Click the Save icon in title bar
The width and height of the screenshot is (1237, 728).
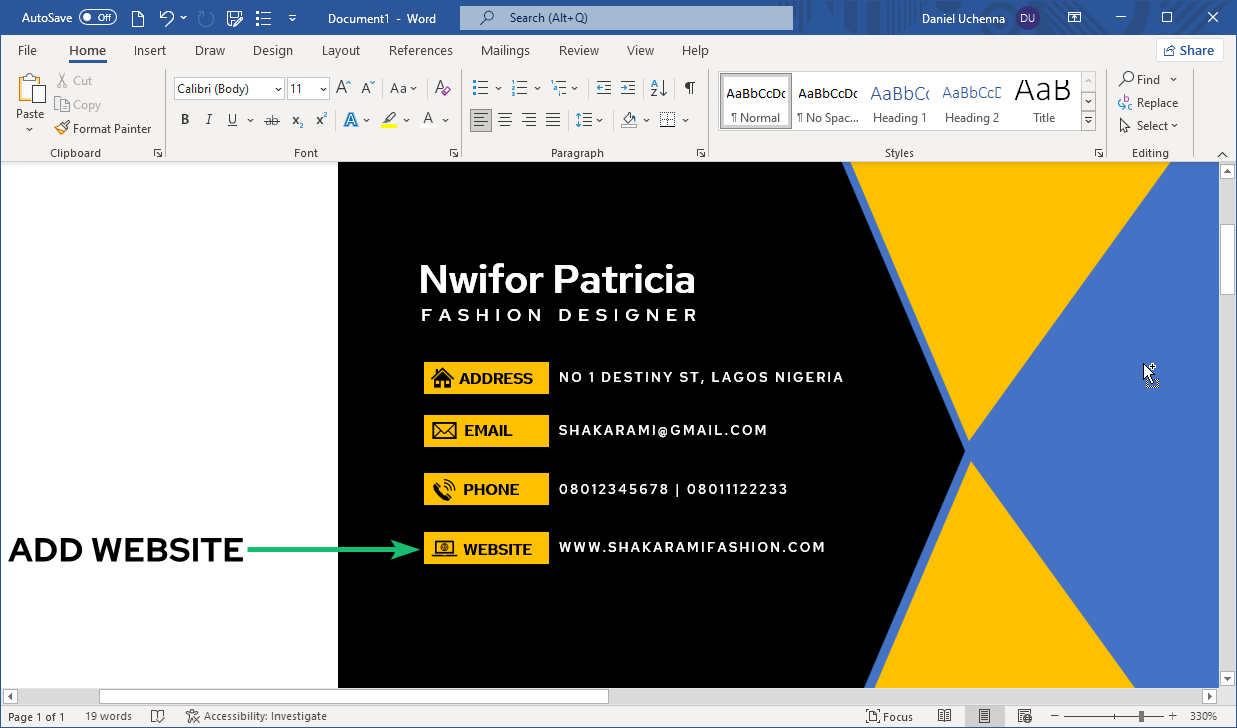(x=235, y=18)
